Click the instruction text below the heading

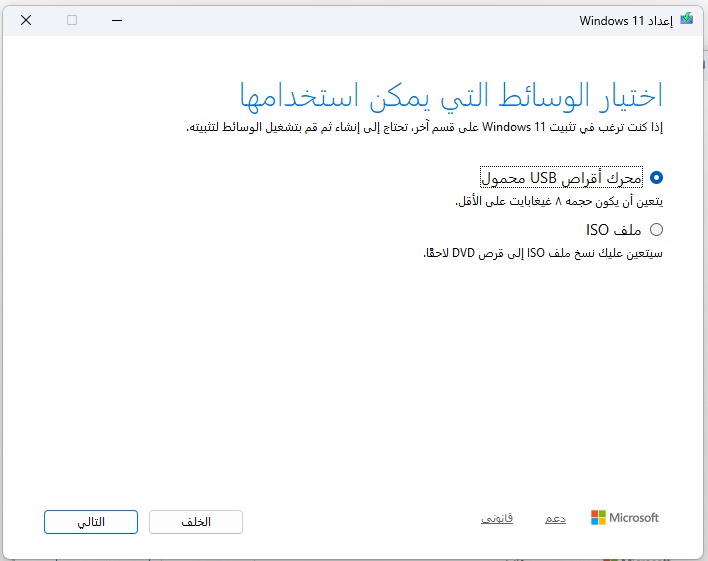click(x=425, y=128)
